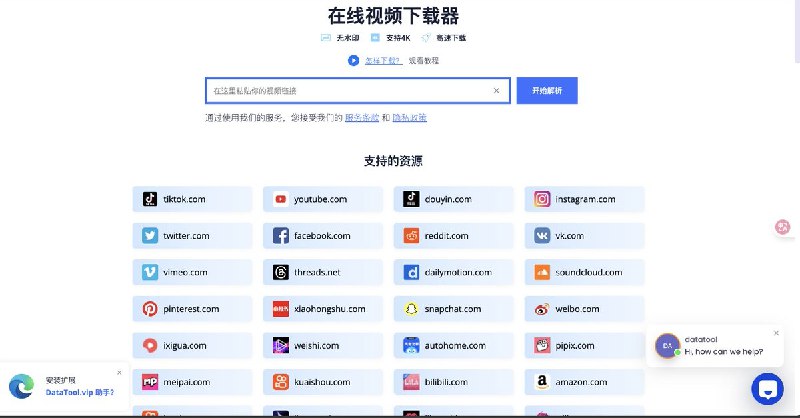Click the Xiaohongshu logo icon
Viewport: 800px width, 418px height.
tap(281, 309)
